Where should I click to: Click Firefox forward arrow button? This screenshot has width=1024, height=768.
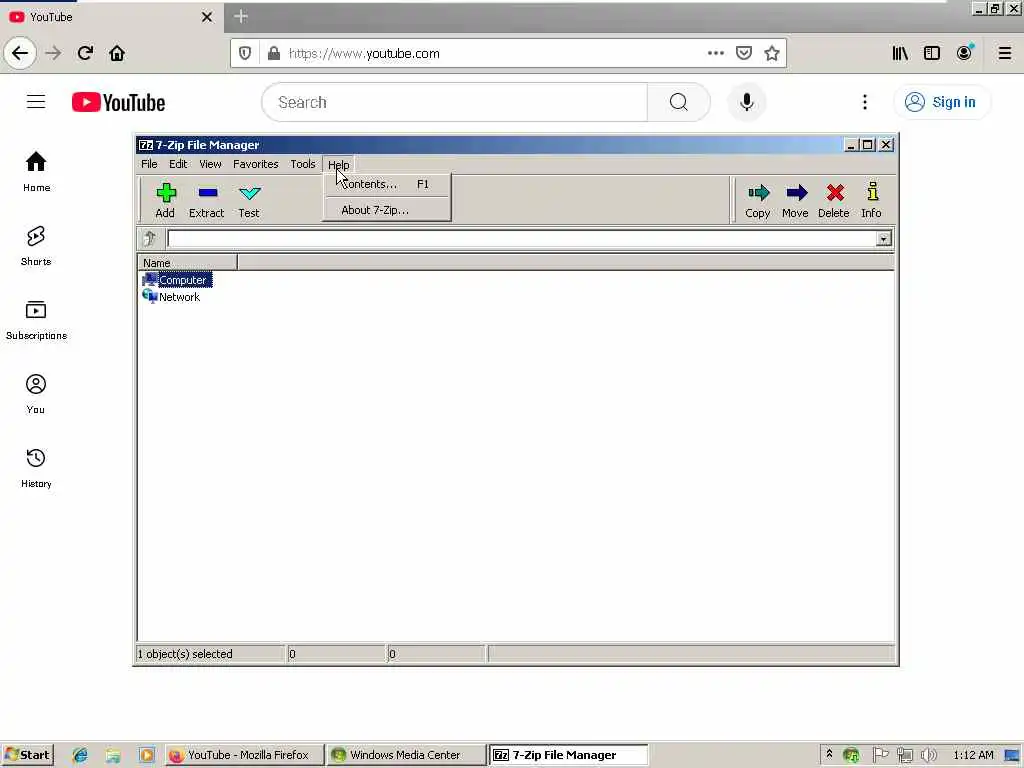(53, 53)
